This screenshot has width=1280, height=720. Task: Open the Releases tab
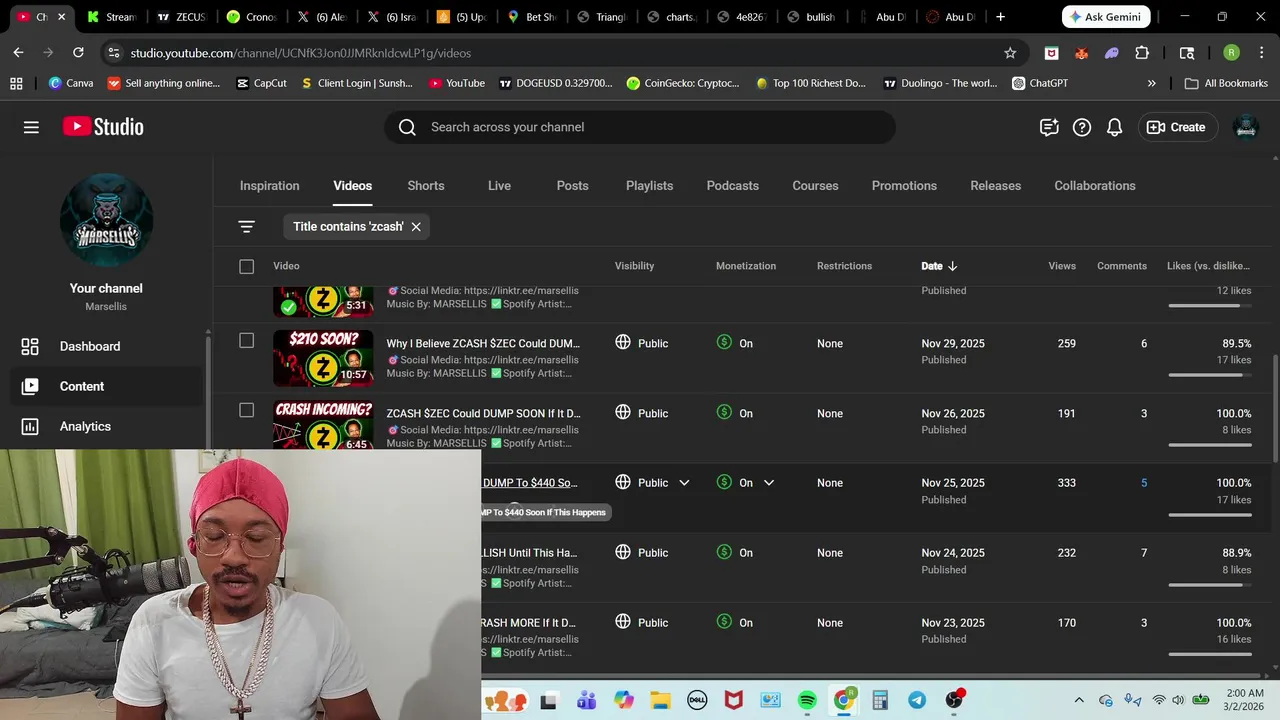pyautogui.click(x=996, y=186)
